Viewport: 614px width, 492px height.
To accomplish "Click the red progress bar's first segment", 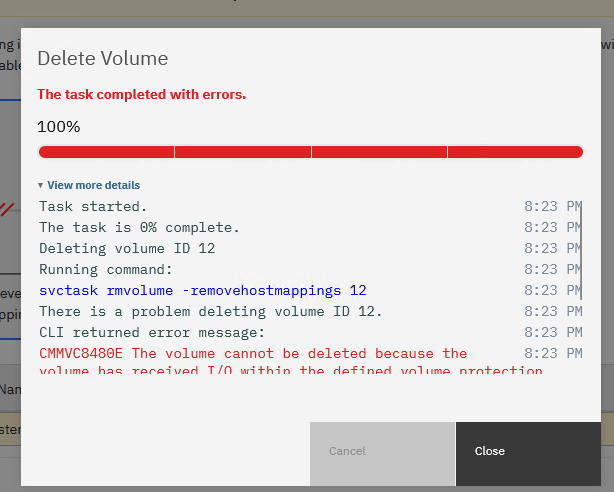I will click(106, 152).
